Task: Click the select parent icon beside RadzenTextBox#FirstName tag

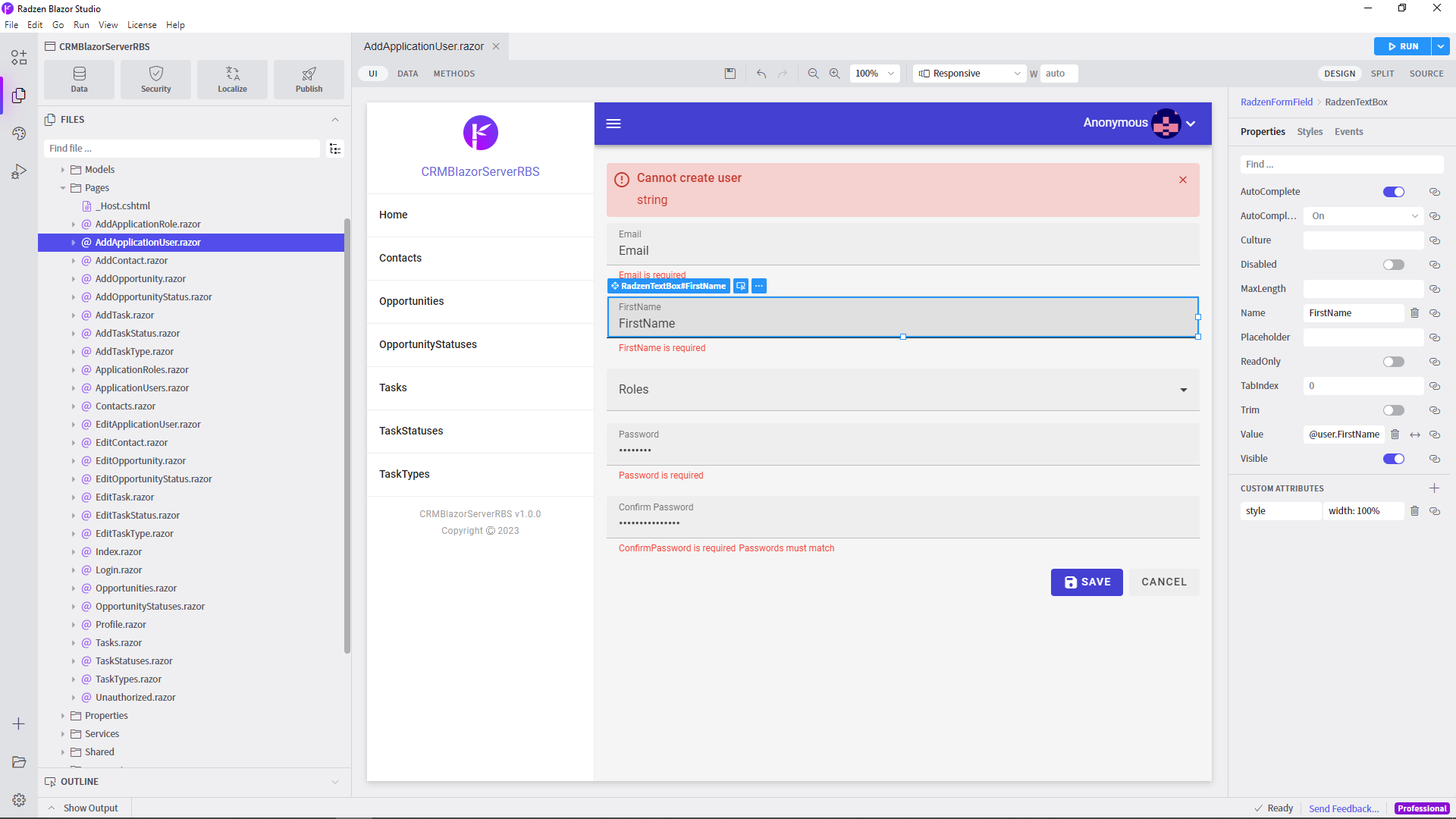Action: (x=741, y=286)
